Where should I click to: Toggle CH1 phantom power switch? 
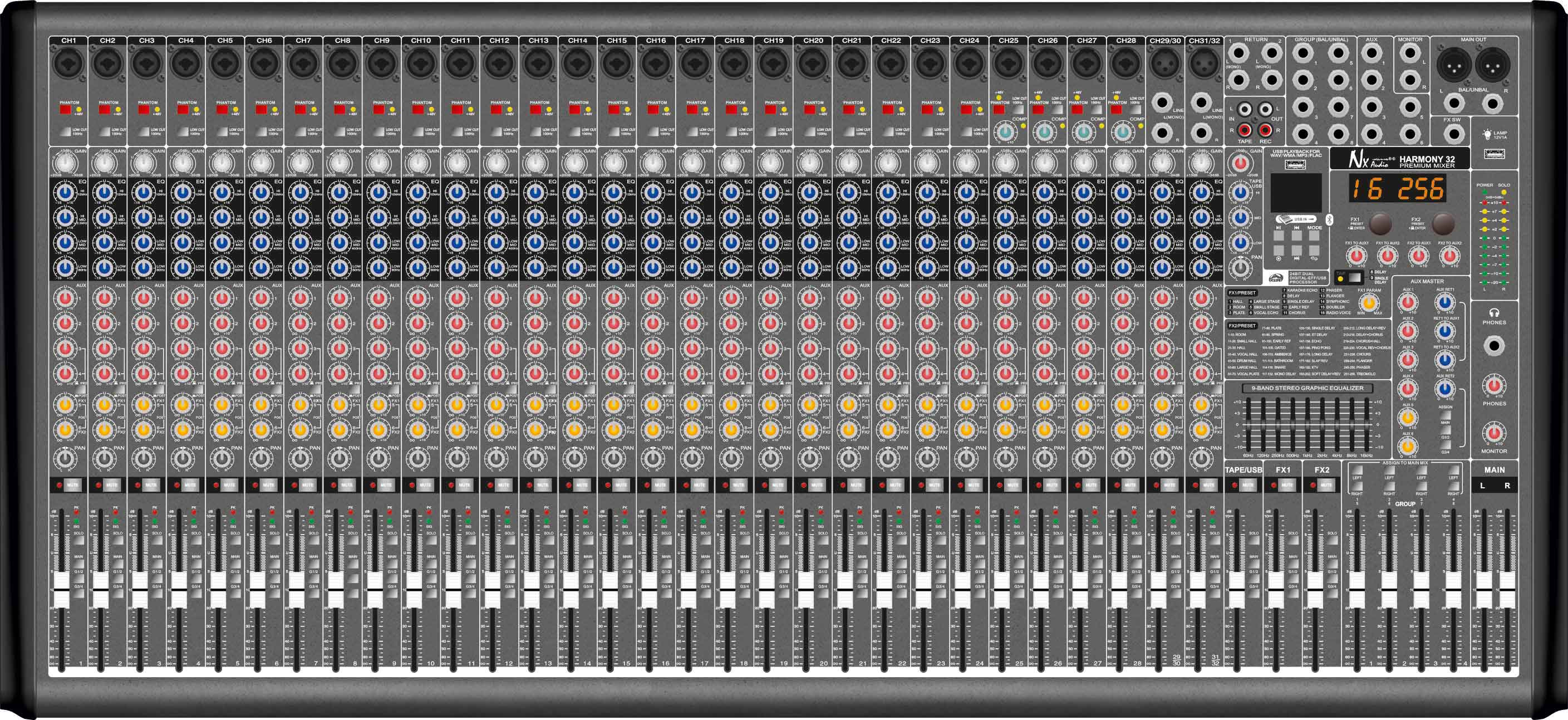tap(65, 110)
